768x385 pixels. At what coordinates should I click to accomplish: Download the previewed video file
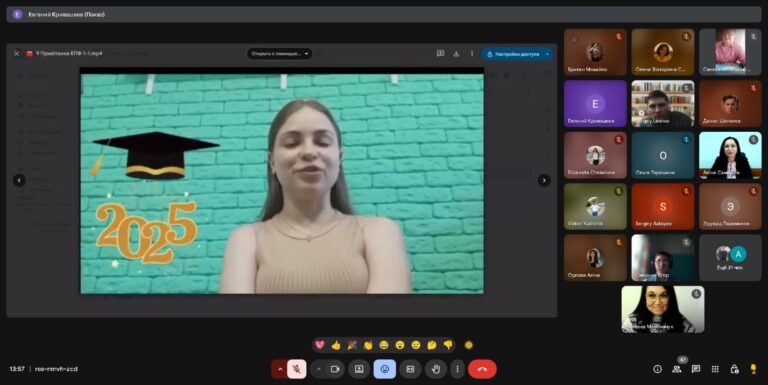coord(456,53)
